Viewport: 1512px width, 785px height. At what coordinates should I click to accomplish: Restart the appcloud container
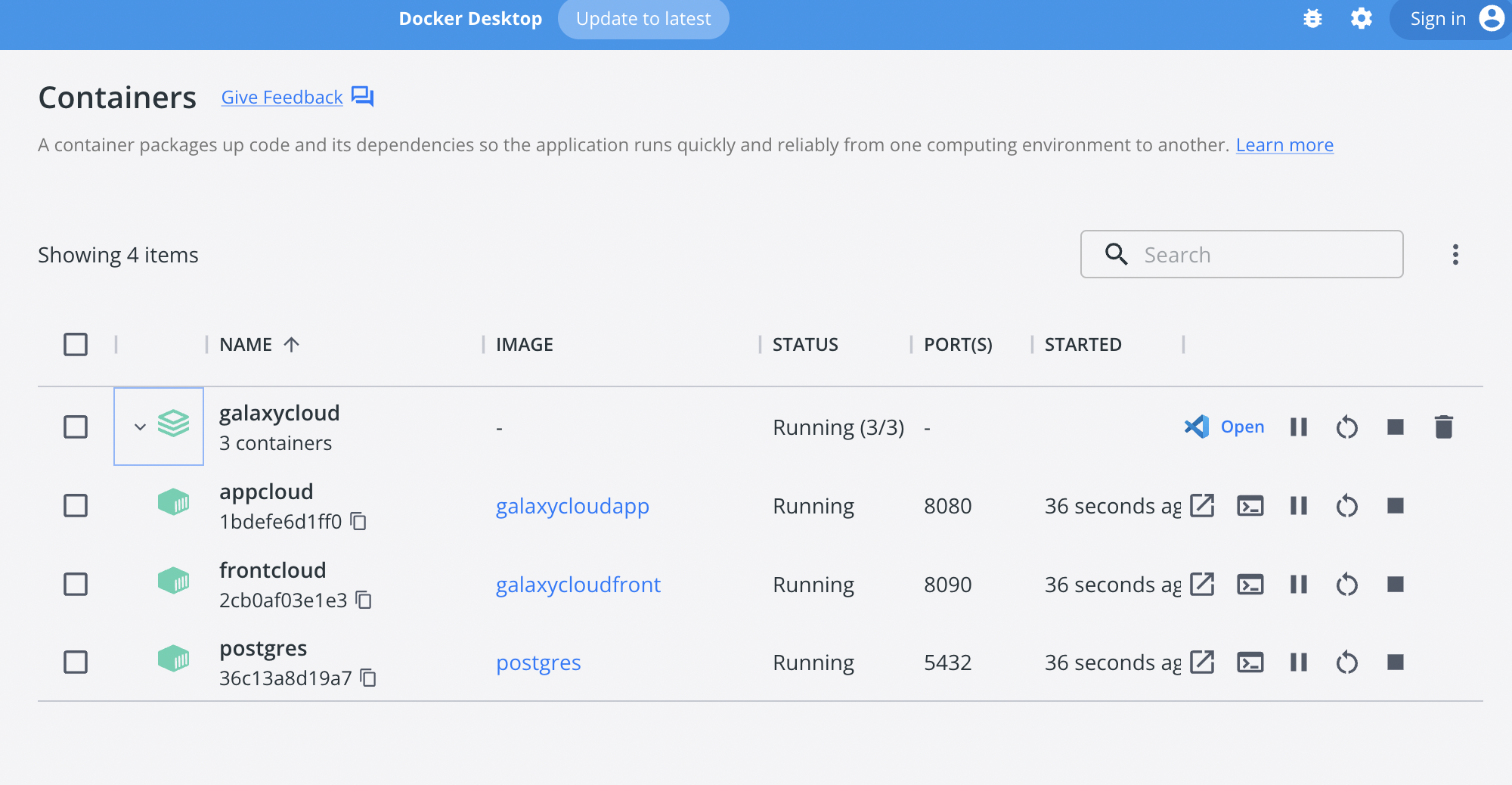click(x=1347, y=506)
